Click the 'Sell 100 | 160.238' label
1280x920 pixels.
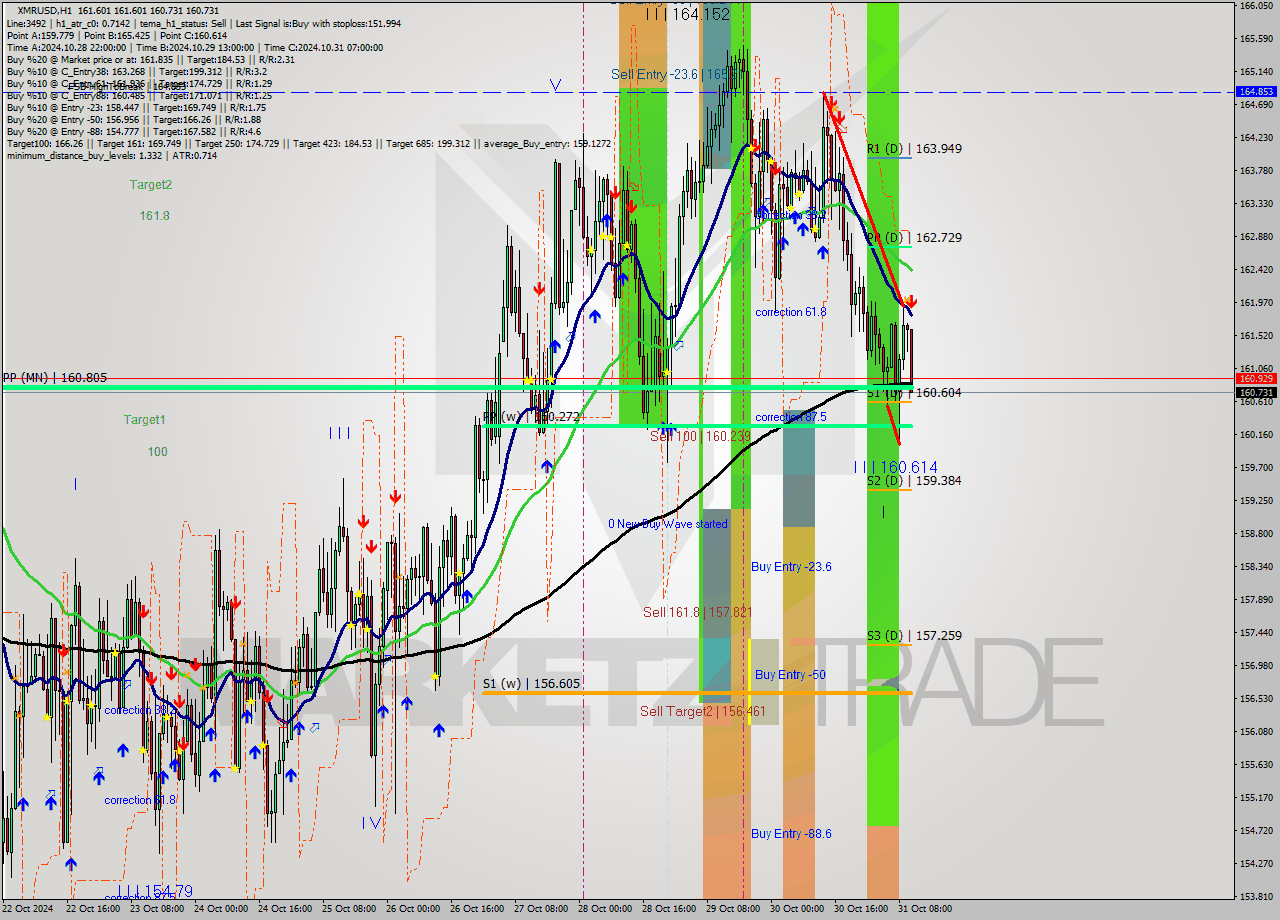coord(700,436)
